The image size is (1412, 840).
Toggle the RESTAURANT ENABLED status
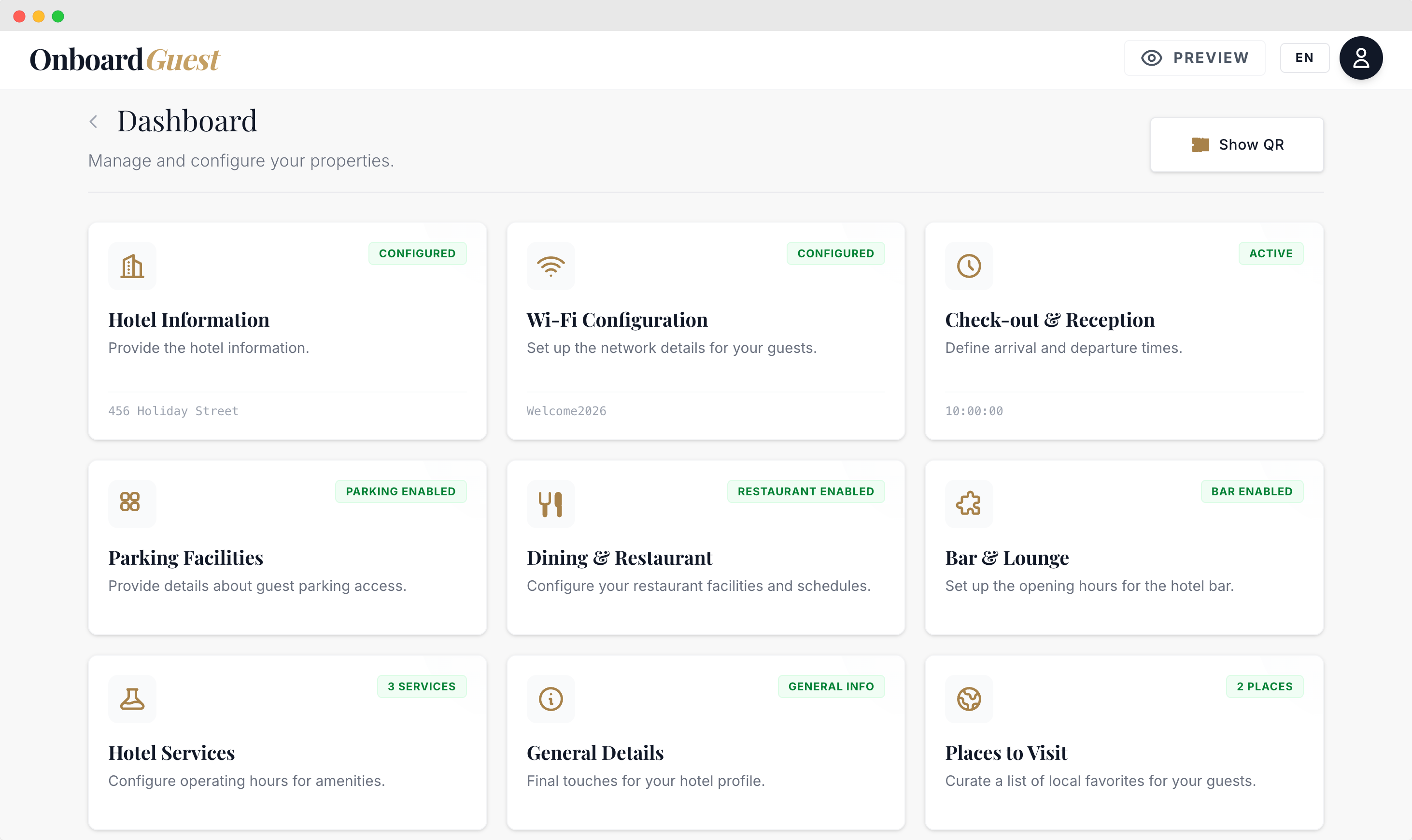coord(805,491)
